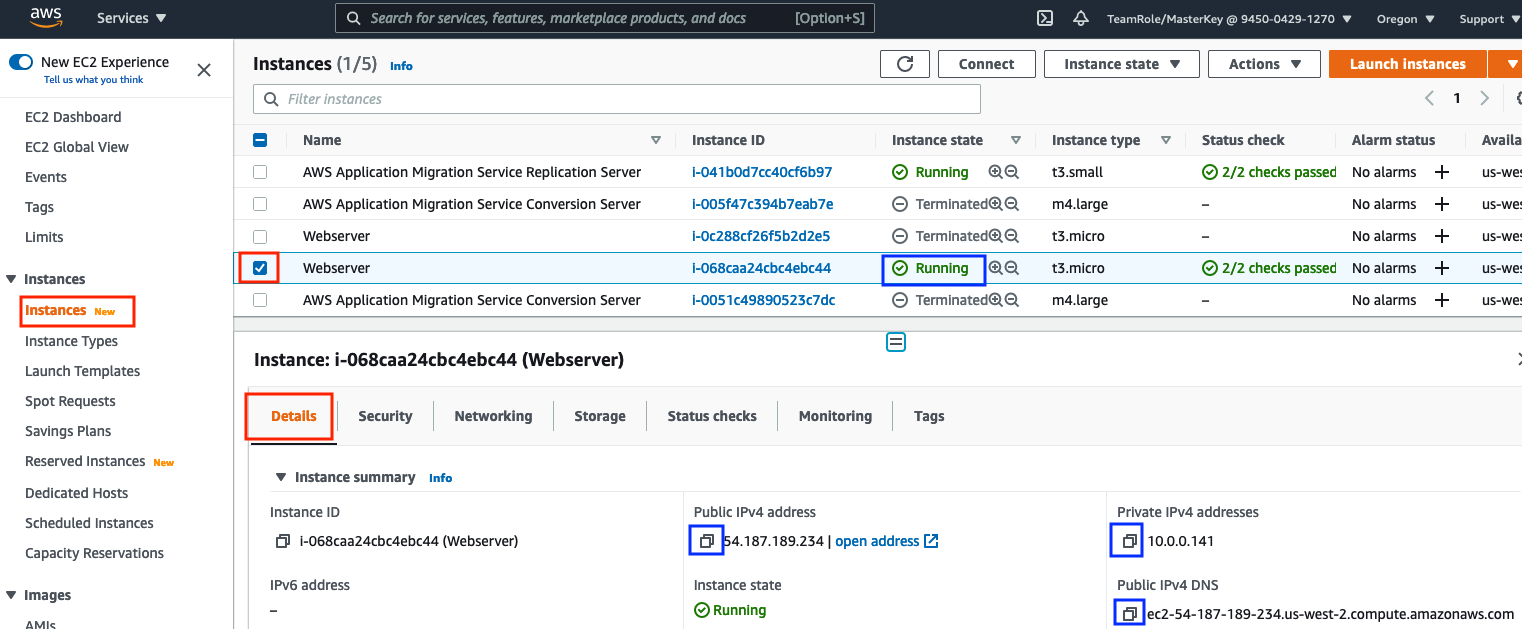
Task: Switch to the Security tab
Action: (x=385, y=416)
